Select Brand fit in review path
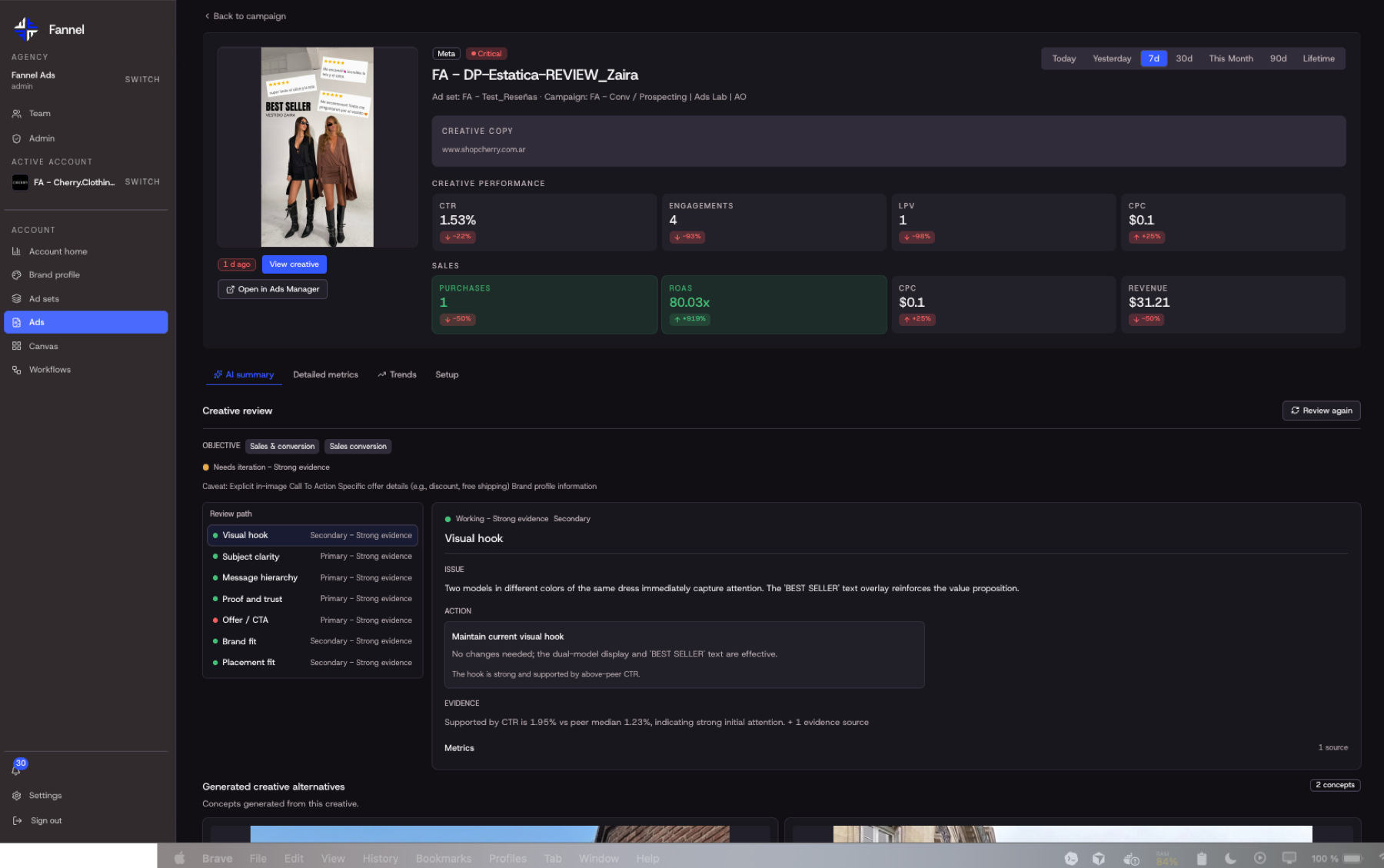 point(313,641)
